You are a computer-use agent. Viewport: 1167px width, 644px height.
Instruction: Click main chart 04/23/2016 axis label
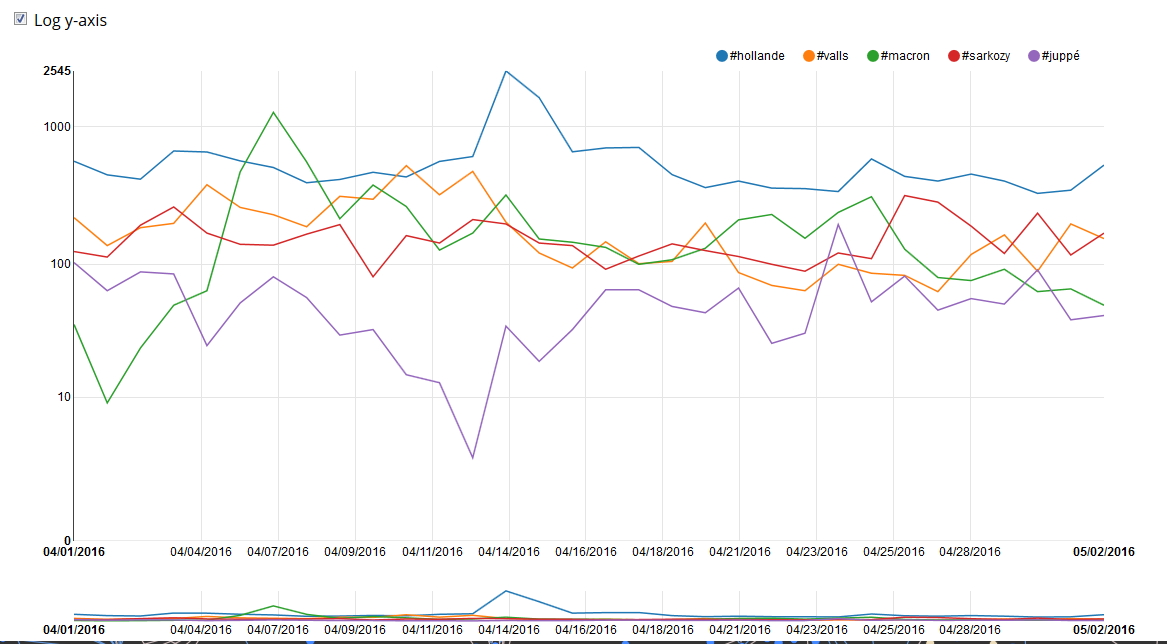coord(817,552)
